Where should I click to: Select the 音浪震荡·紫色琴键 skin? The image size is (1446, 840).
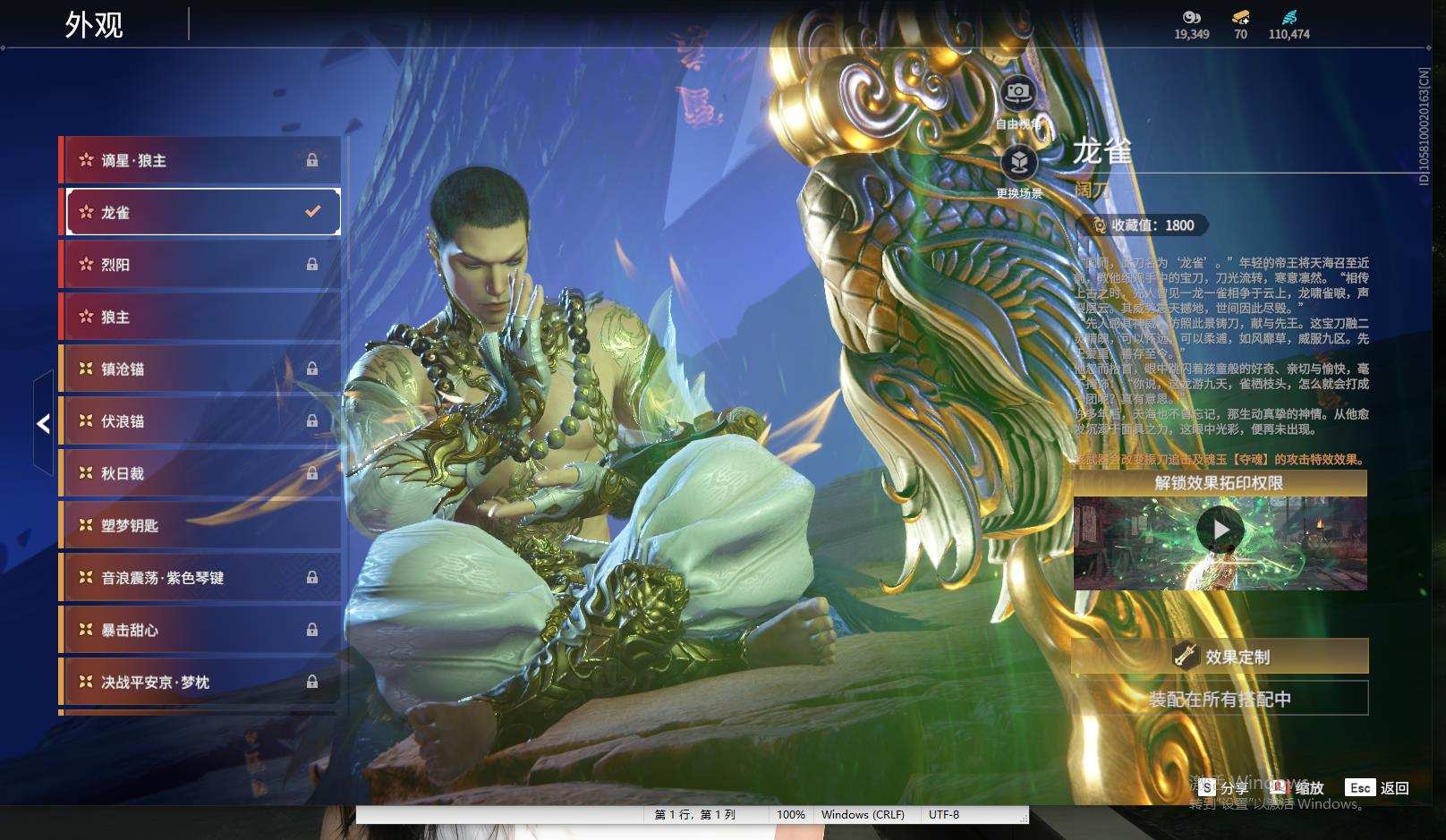tap(200, 578)
